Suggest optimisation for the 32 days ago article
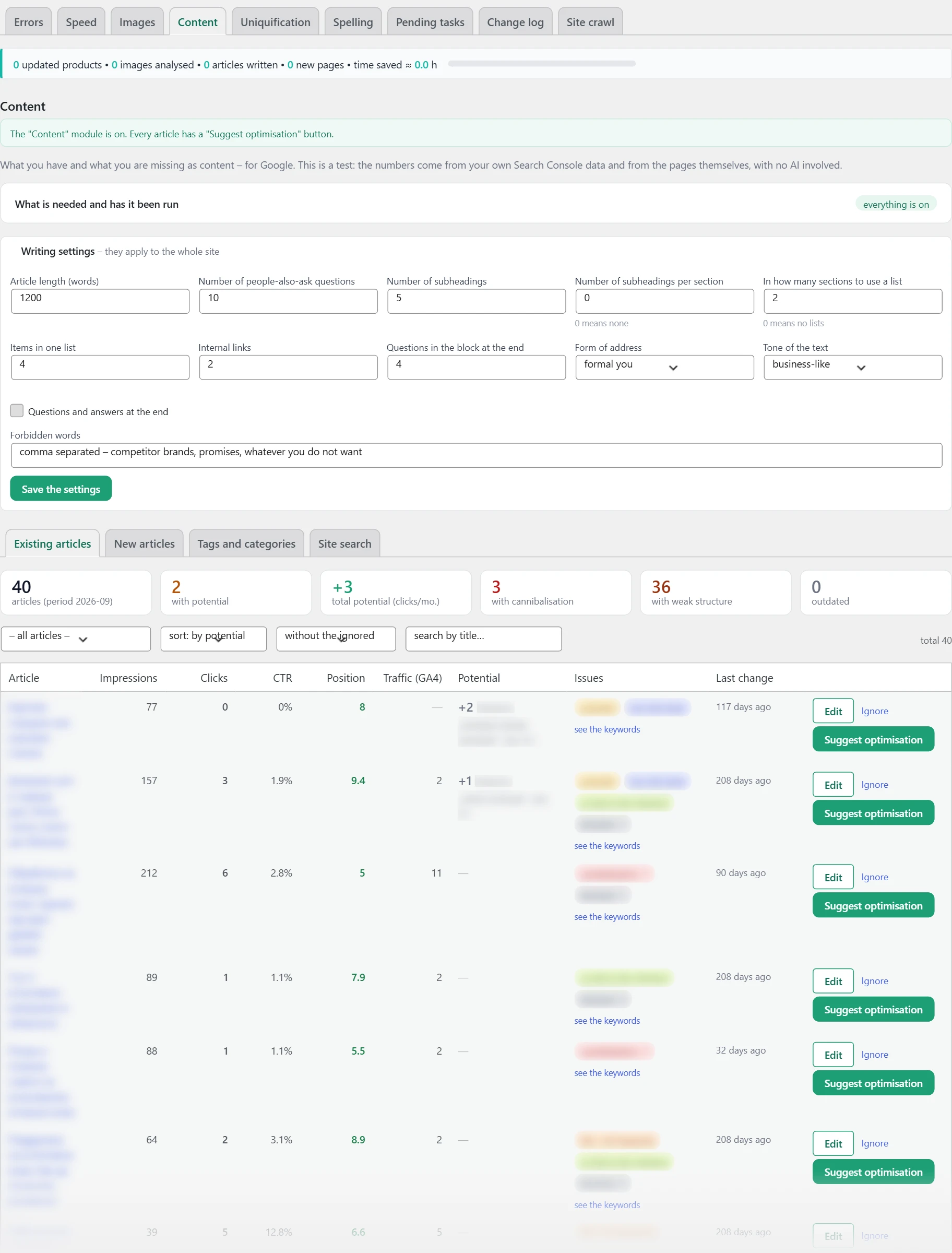The height and width of the screenshot is (1253, 952). click(873, 1083)
